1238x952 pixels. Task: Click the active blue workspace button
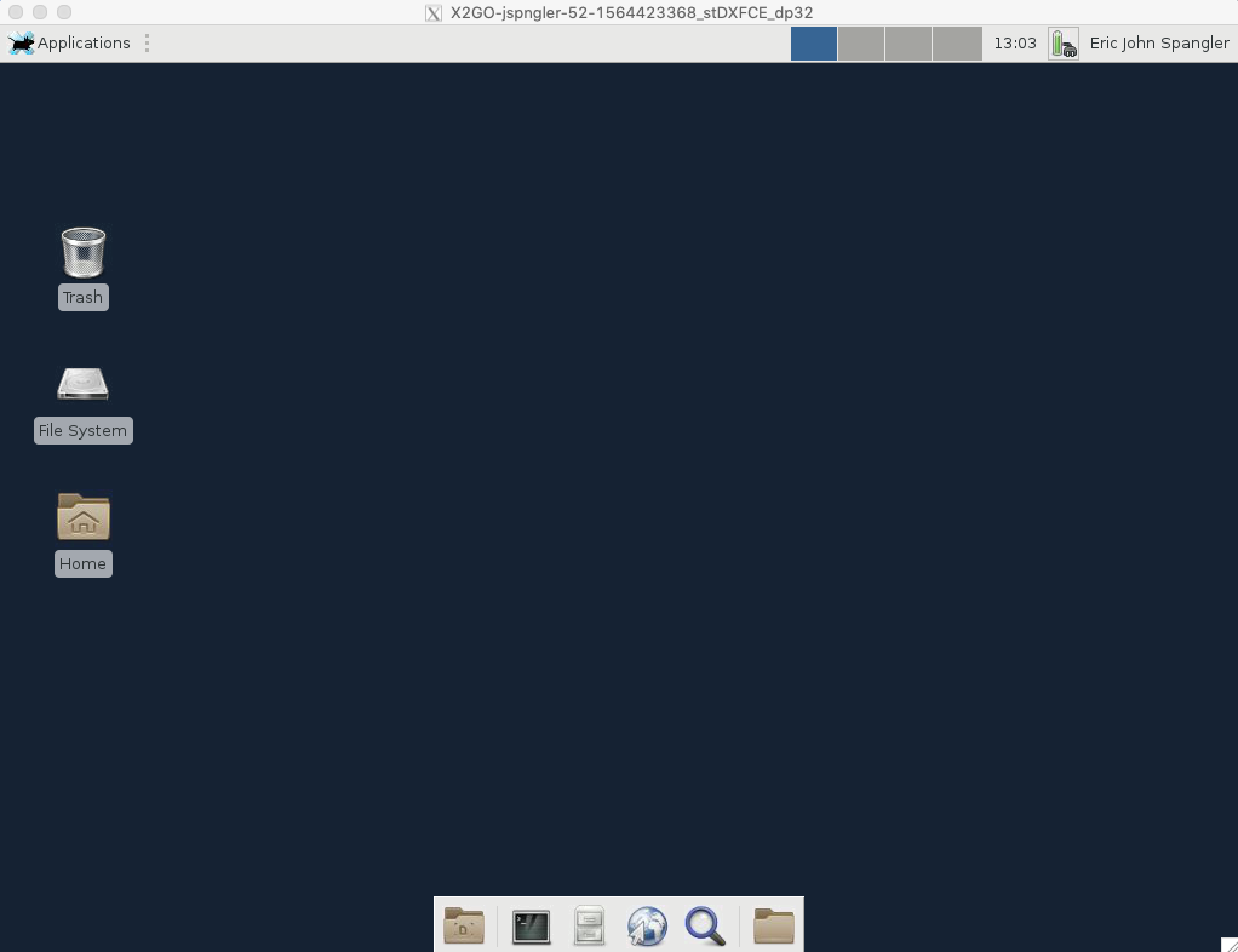point(813,43)
